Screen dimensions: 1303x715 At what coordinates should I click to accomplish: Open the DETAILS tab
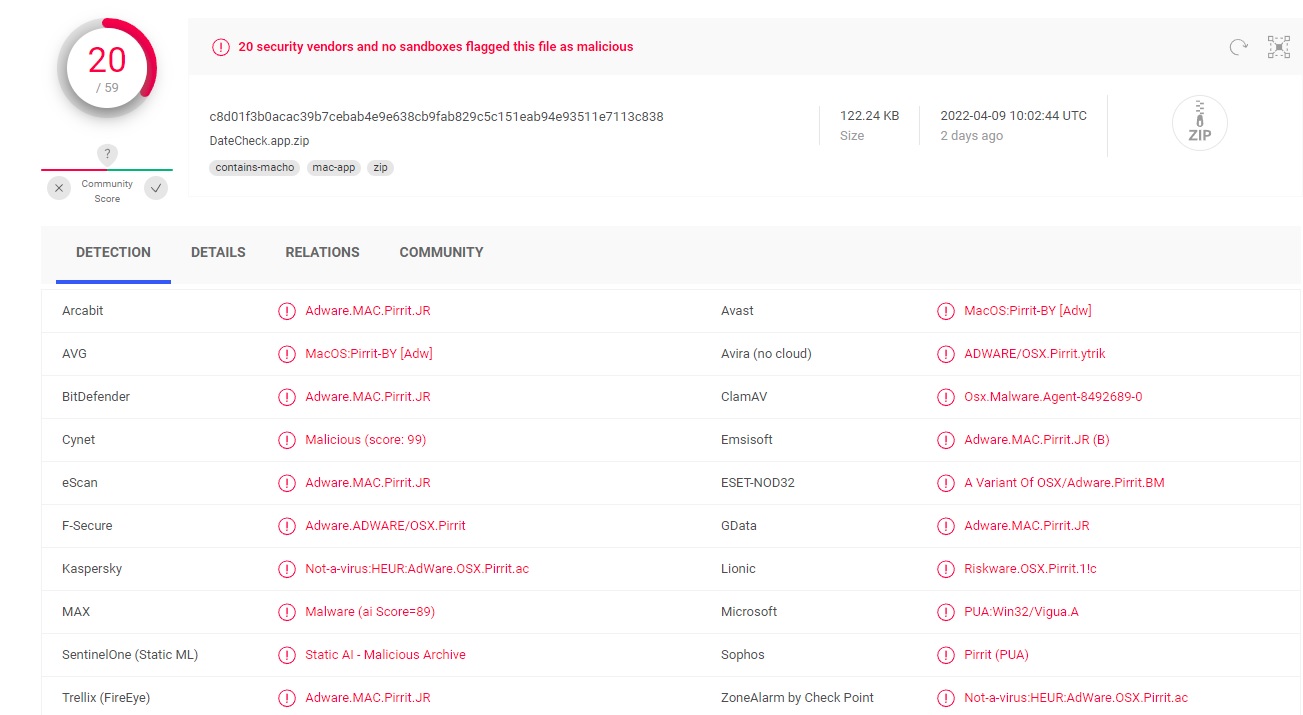[218, 253]
